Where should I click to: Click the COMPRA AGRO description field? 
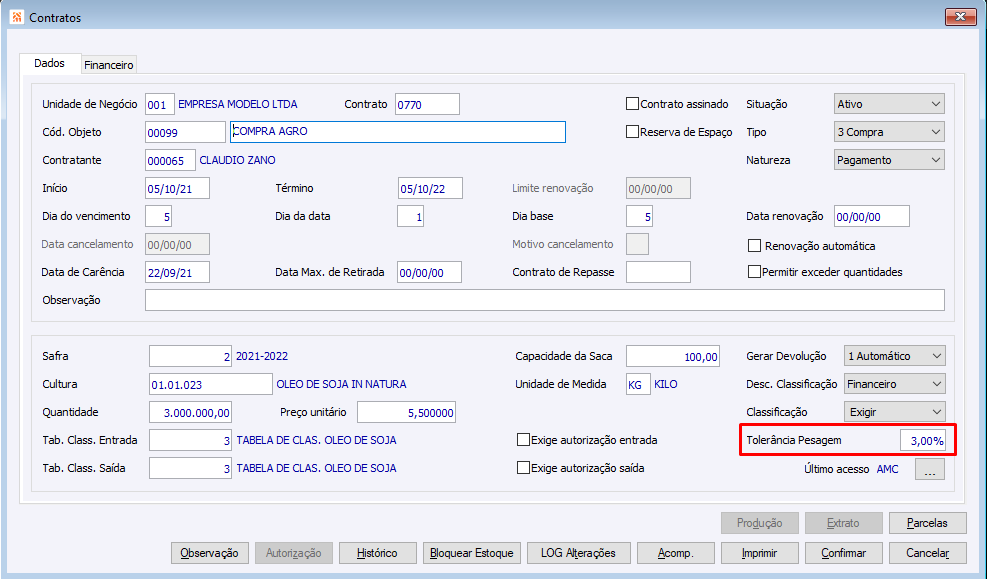point(398,132)
